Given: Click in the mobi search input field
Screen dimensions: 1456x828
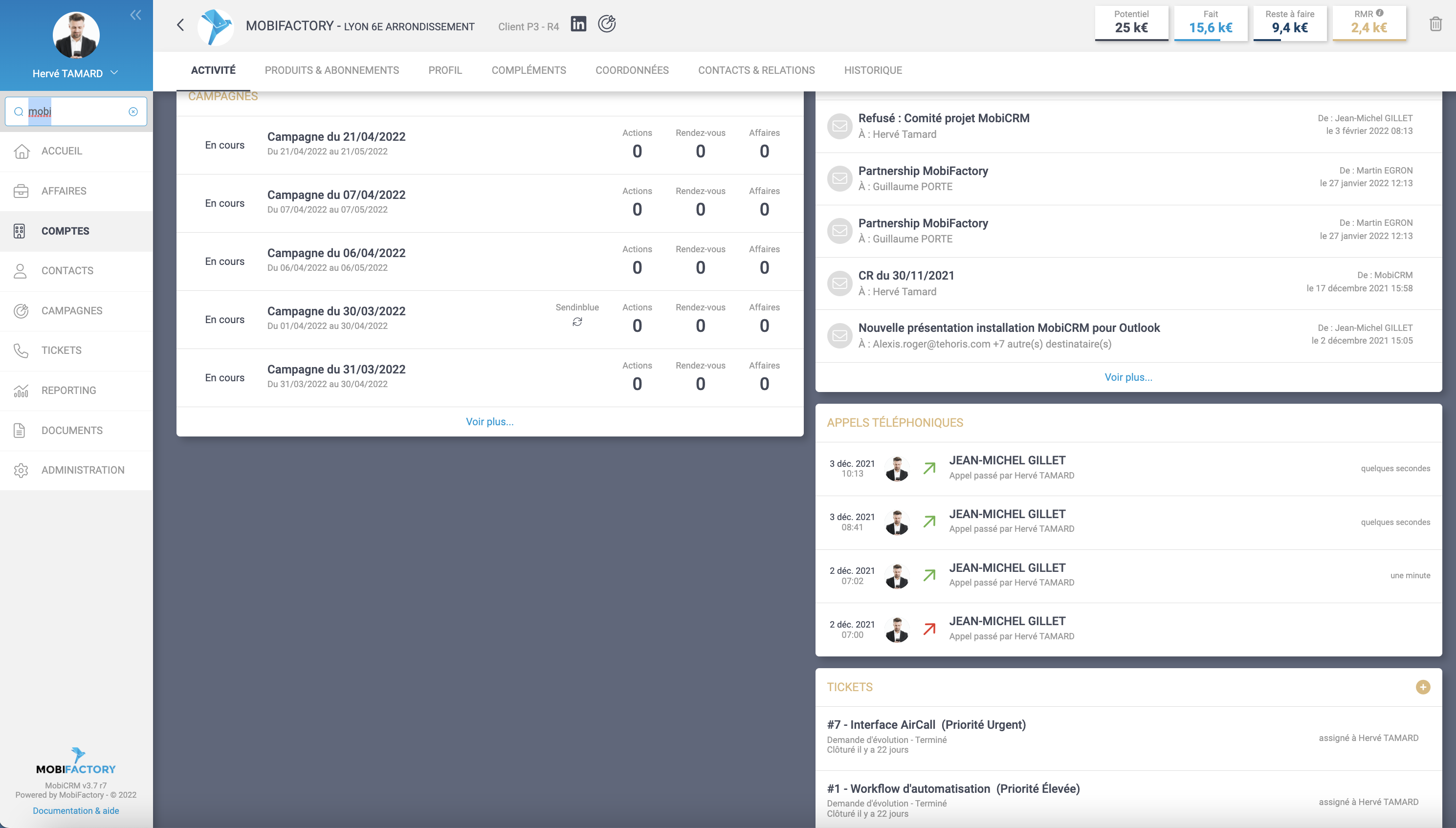Looking at the screenshot, I should pos(80,111).
